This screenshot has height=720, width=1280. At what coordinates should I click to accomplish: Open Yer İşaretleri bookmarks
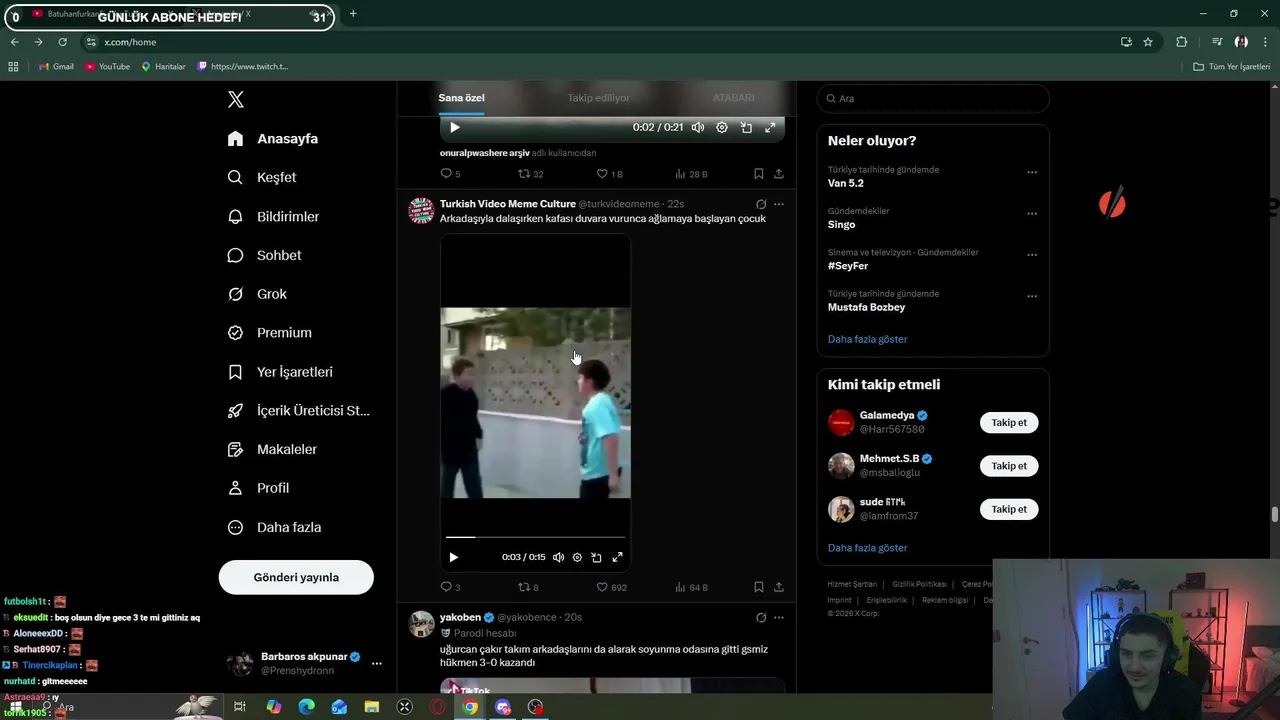tap(280, 372)
